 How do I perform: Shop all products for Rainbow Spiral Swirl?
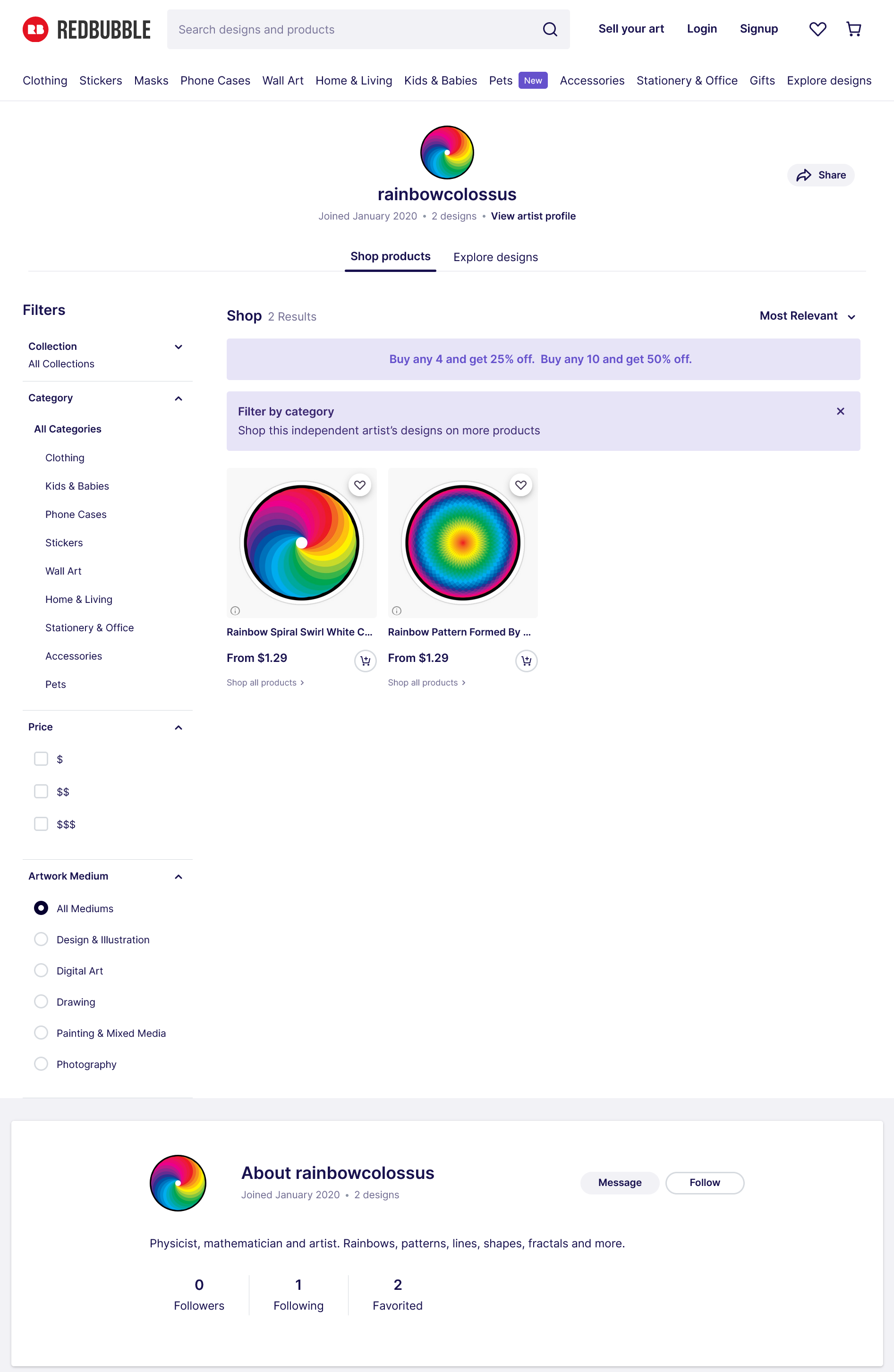tap(265, 683)
